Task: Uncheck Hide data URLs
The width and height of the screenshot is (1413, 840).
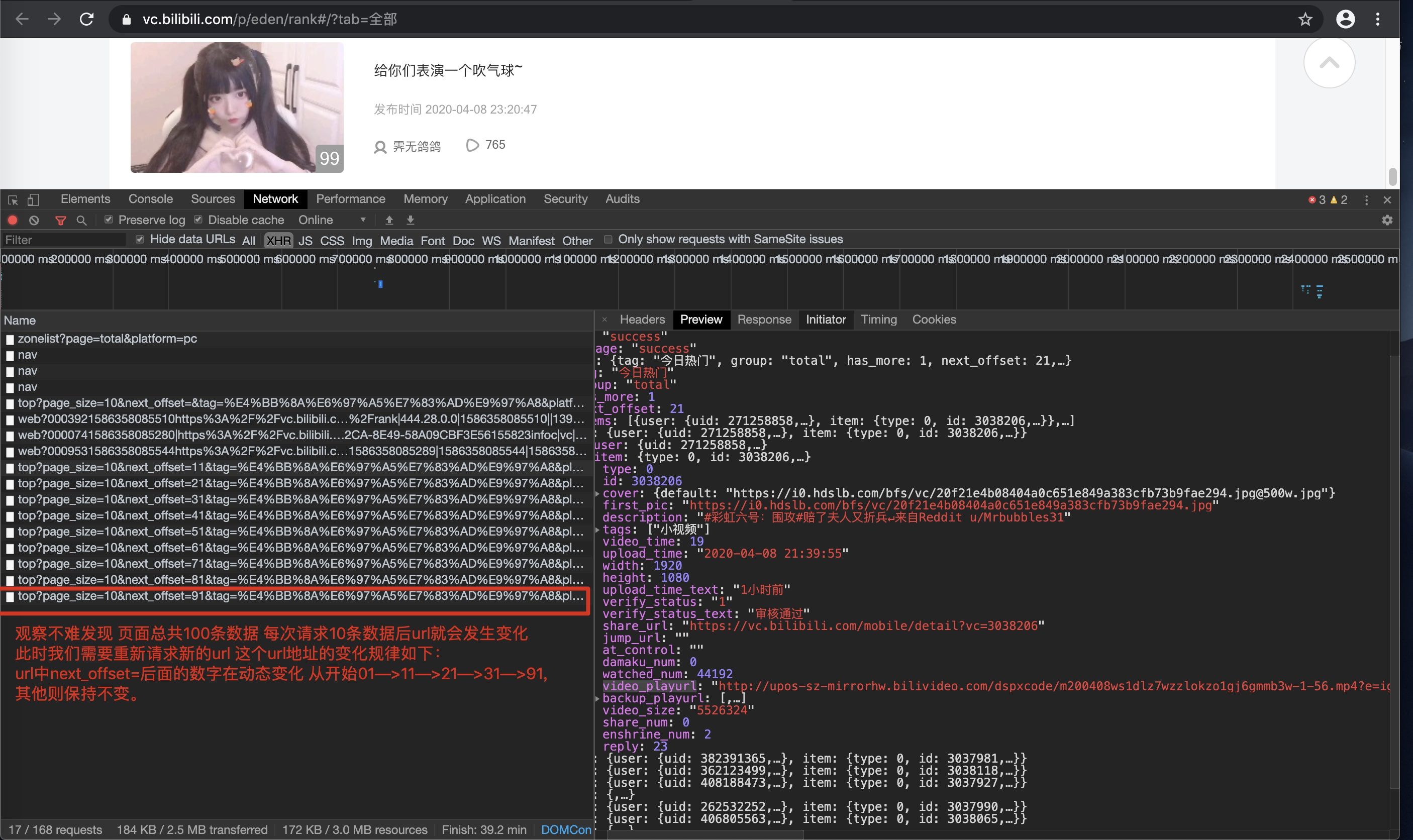Action: [140, 240]
